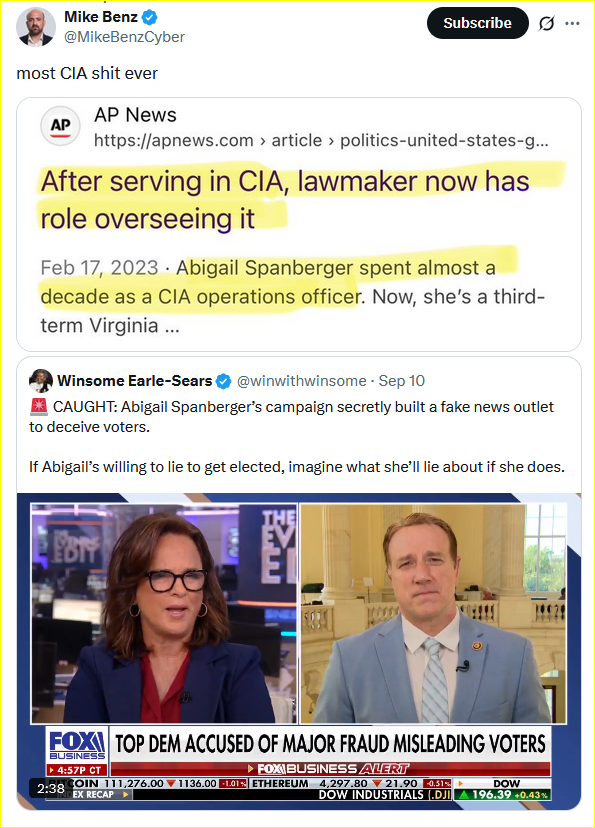Screen dimensions: 595x828
Task: Click the apnews.com article URL text
Action: [x=321, y=140]
